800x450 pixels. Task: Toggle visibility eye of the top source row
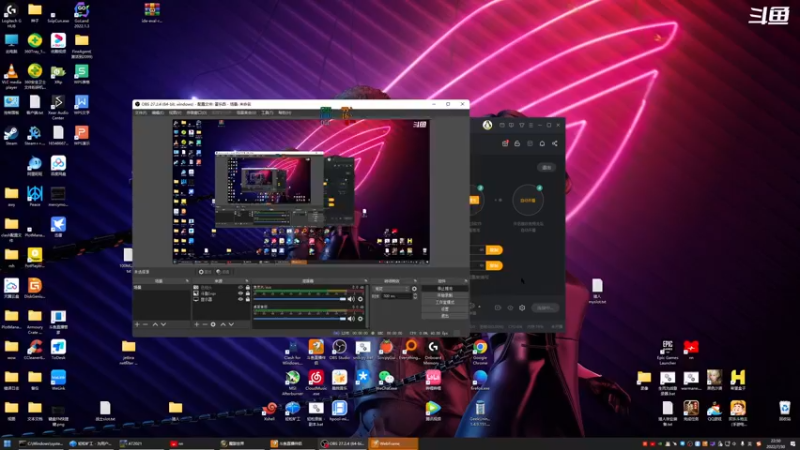240,288
